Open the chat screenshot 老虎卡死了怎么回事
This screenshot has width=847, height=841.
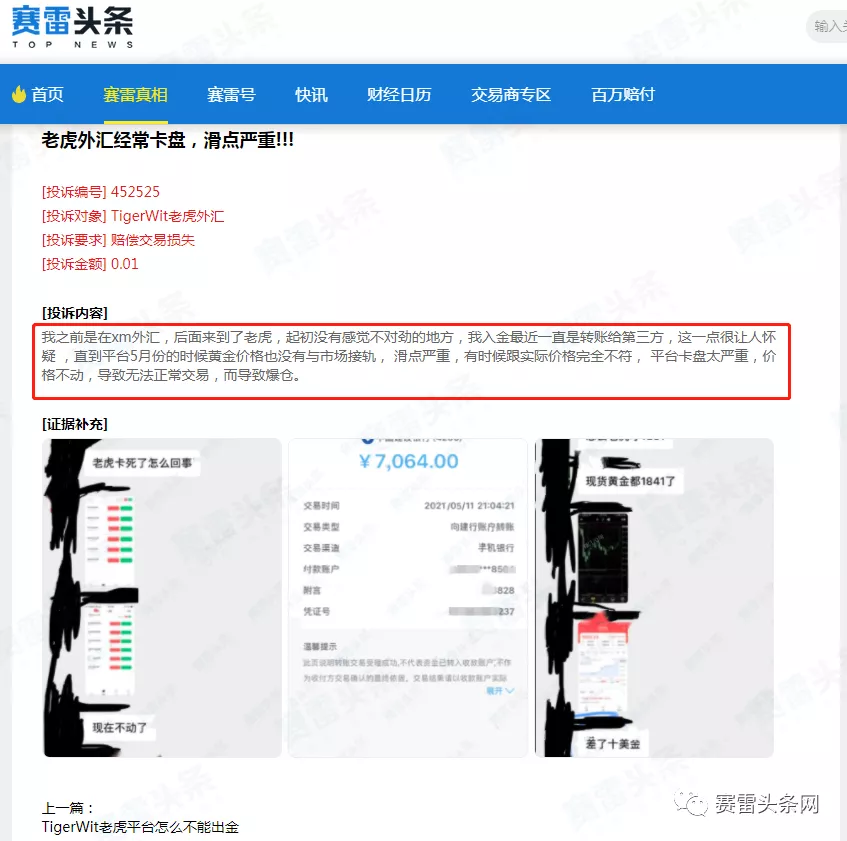pyautogui.click(x=162, y=598)
